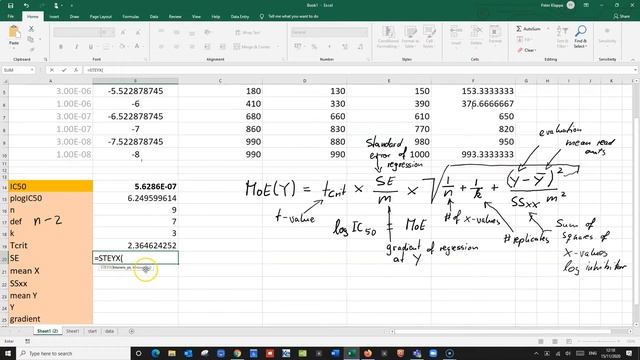Open the font size dropdown
Image resolution: width=640 pixels, height=360 pixels.
[x=113, y=32]
